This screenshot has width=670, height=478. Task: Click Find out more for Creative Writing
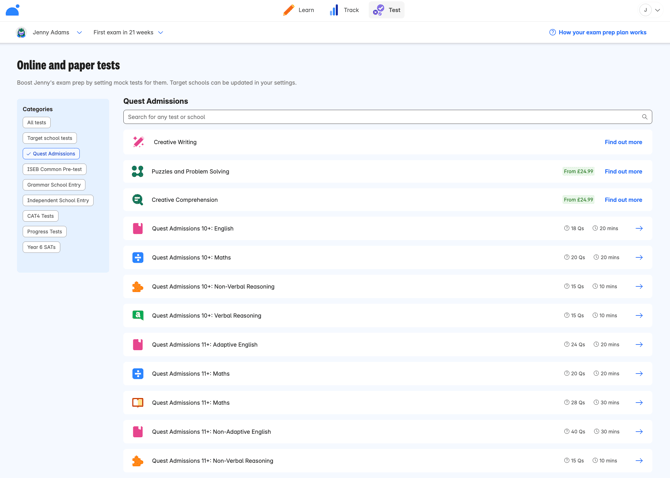click(x=623, y=142)
